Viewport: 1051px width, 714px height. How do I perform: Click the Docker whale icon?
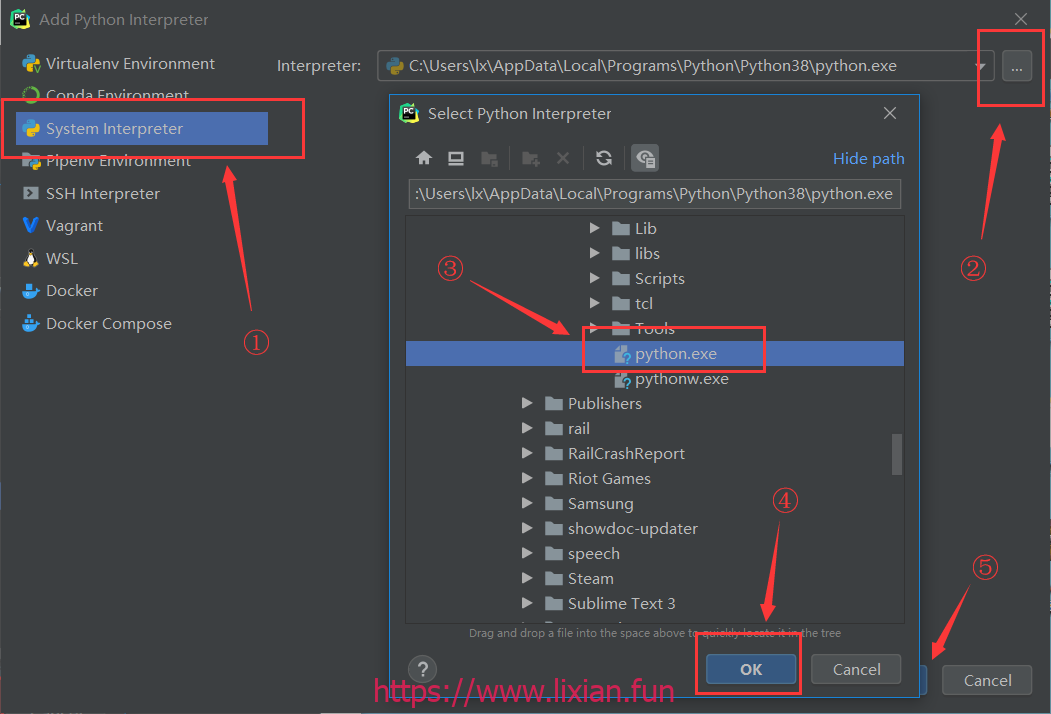tap(31, 291)
